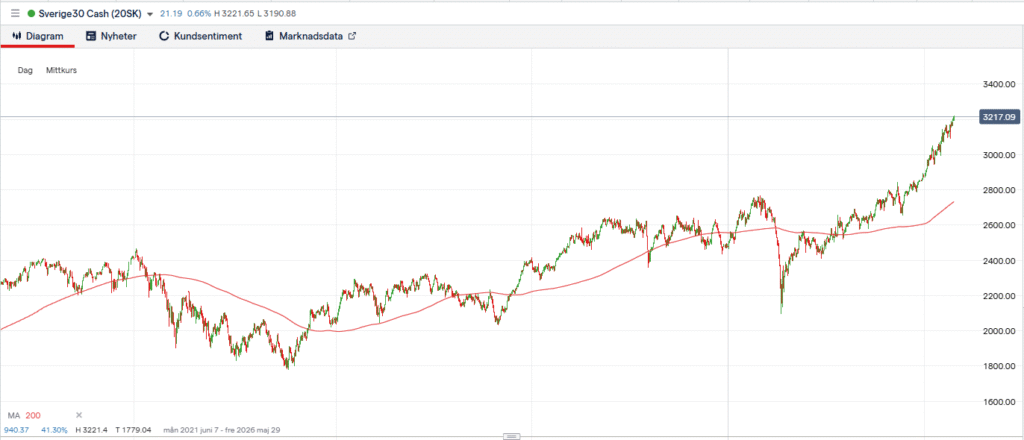Grab the resize handle at chart bottom
Image resolution: width=1024 pixels, height=440 pixels.
pos(512,437)
